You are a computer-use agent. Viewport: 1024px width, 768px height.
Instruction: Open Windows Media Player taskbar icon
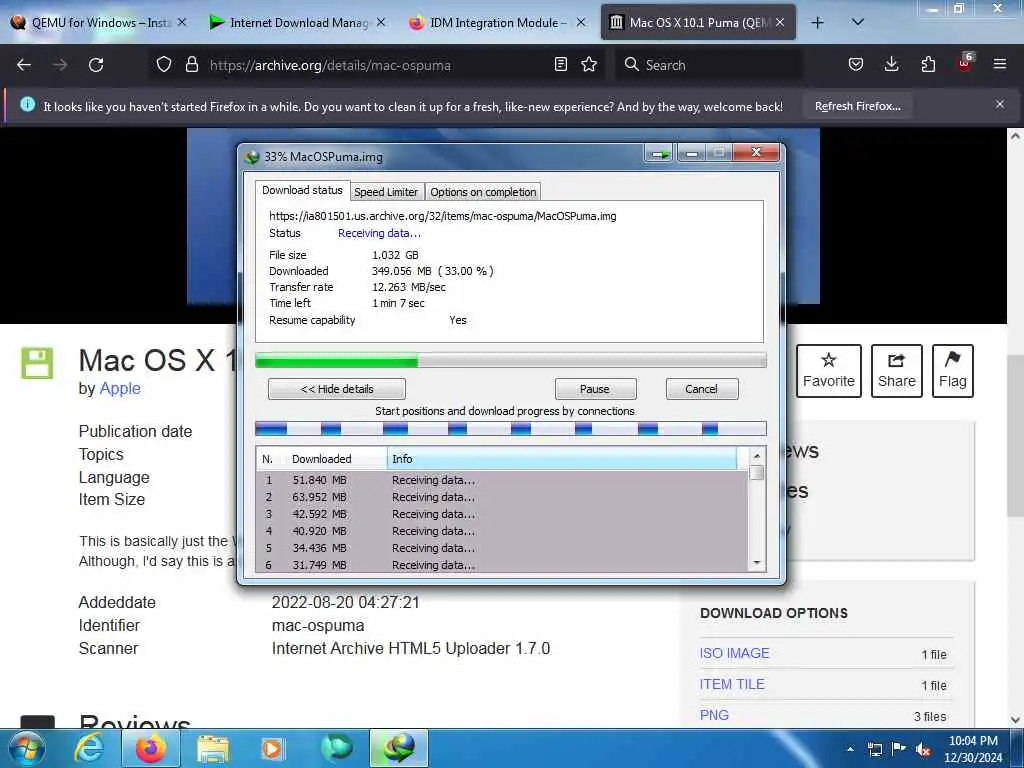pos(272,749)
